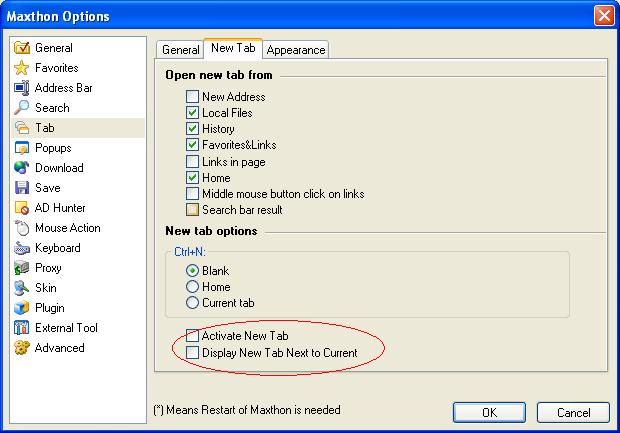Switch to the Appearance tab
This screenshot has width=620, height=433.
coord(296,50)
